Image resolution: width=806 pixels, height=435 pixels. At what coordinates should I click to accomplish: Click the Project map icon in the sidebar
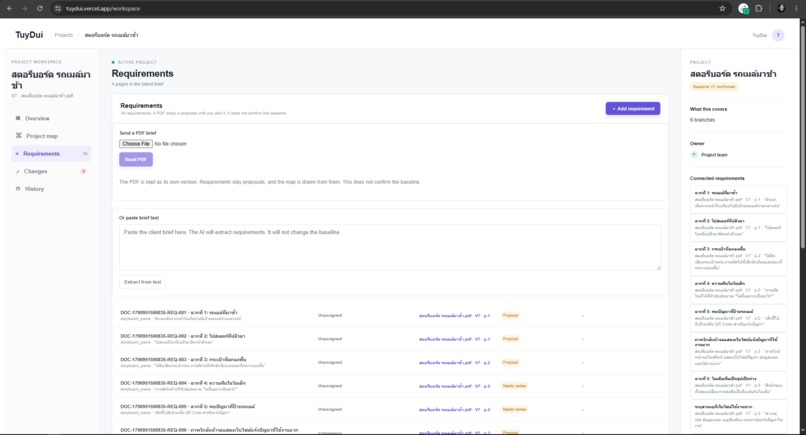click(x=19, y=136)
